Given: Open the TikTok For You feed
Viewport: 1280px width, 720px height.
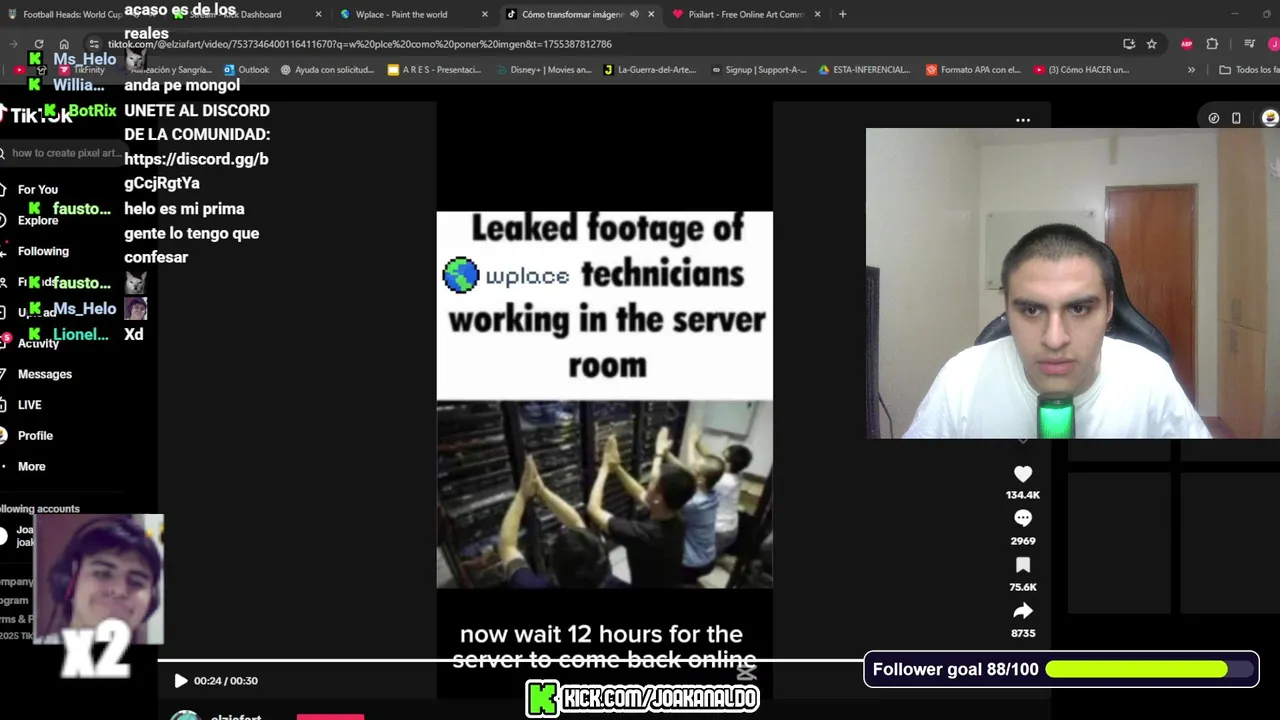Looking at the screenshot, I should (x=38, y=189).
